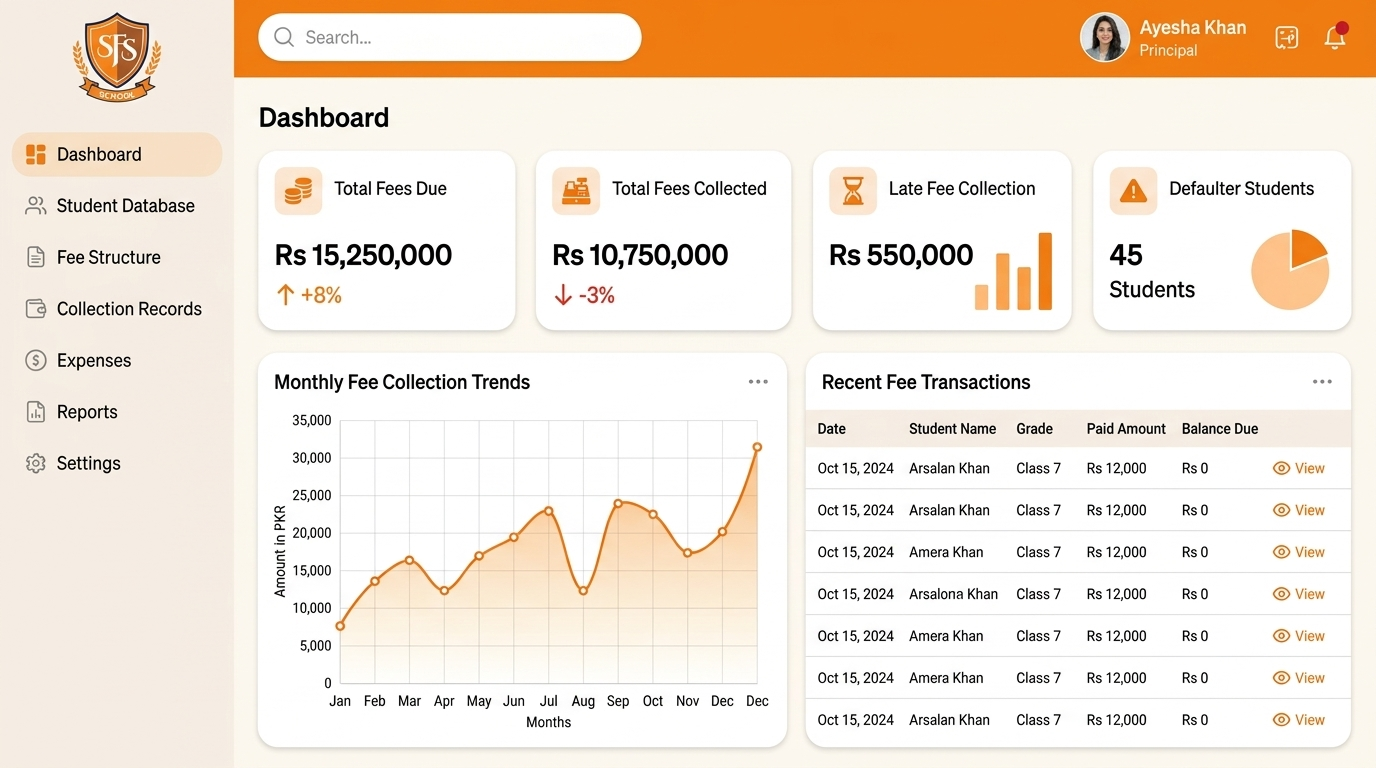1376x768 pixels.
Task: Click the Late Fee Collection bar chart
Action: coord(1013,271)
